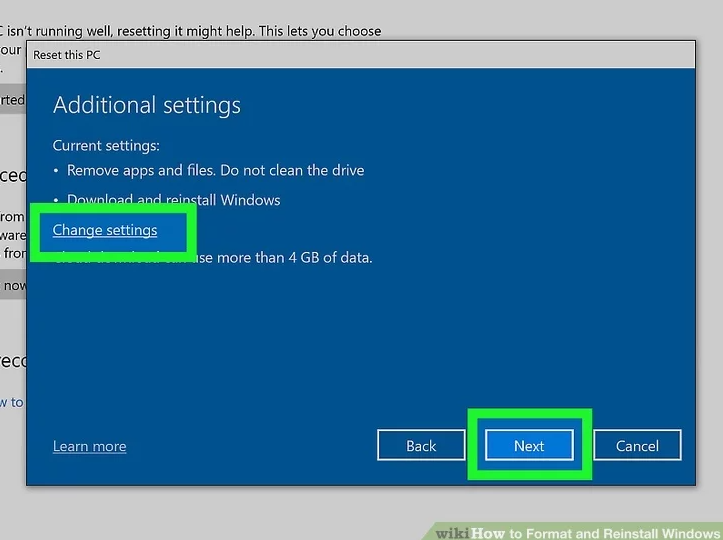Select the Additional settings heading
This screenshot has height=540, width=723.
147,105
